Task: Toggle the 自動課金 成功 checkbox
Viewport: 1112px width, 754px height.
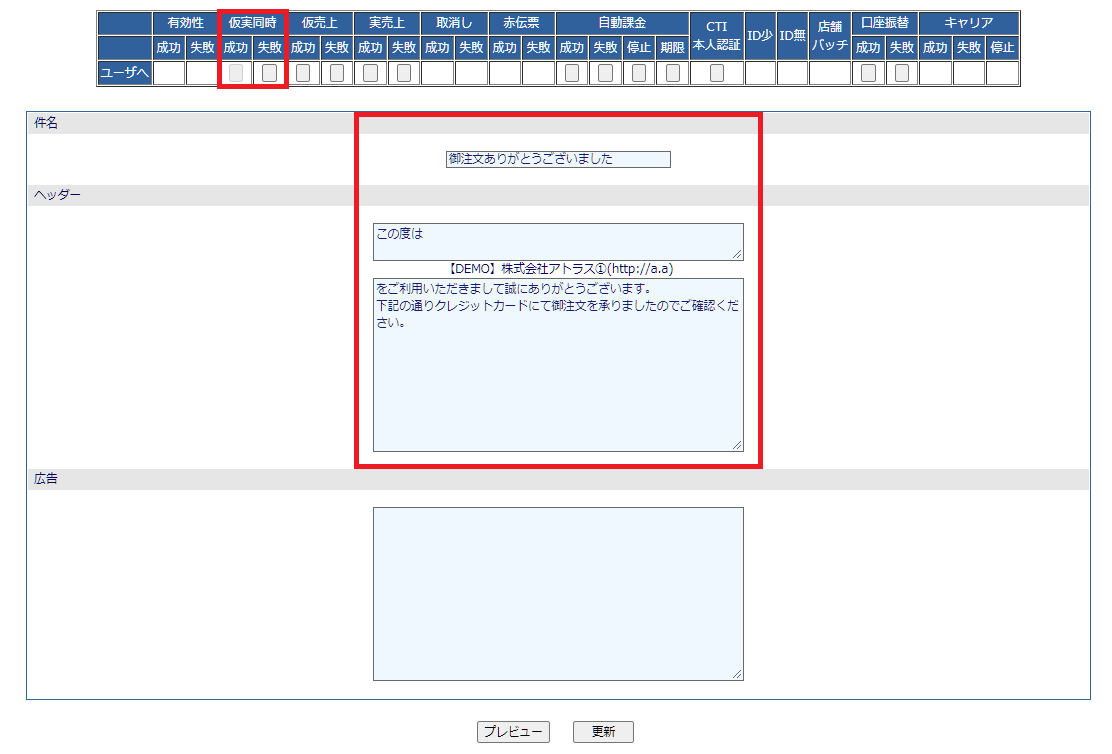Action: coord(572,73)
